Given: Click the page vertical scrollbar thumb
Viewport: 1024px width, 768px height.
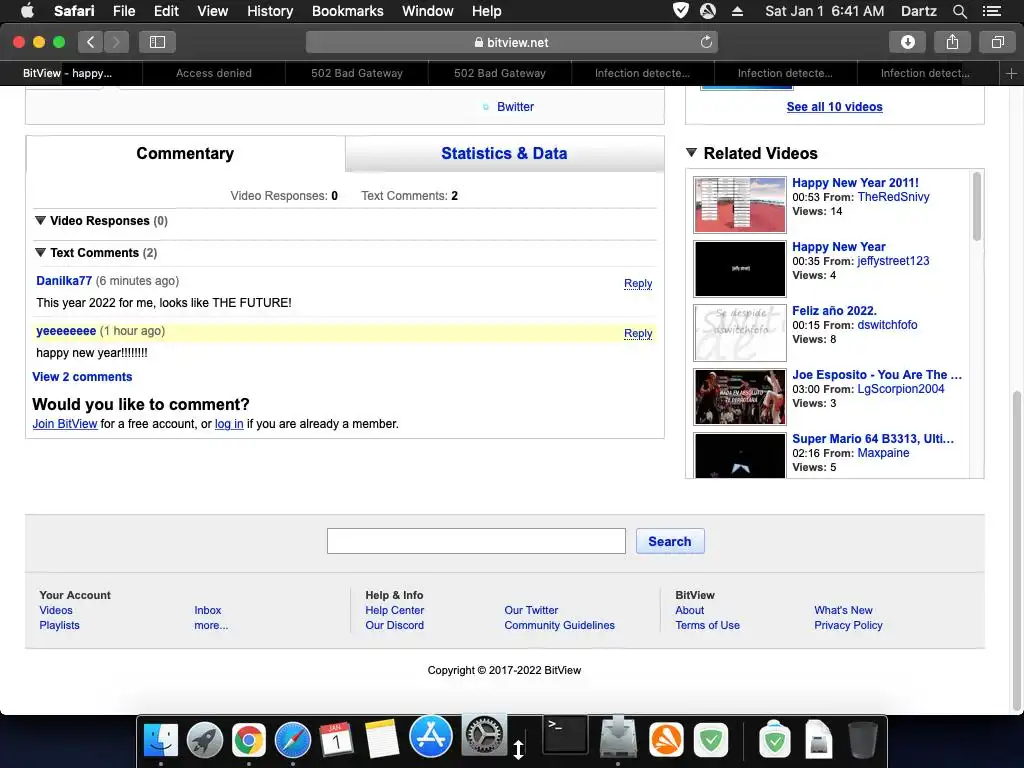Looking at the screenshot, I should click(1017, 549).
